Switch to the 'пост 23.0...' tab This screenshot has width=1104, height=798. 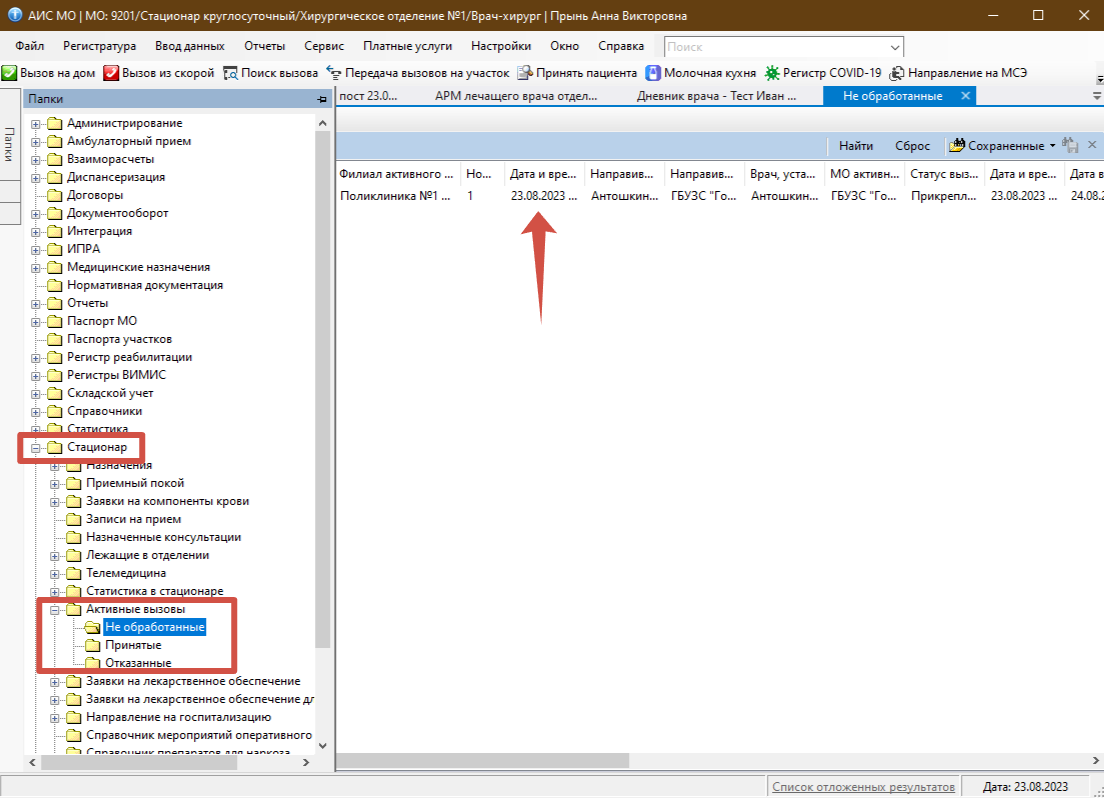pyautogui.click(x=368, y=96)
